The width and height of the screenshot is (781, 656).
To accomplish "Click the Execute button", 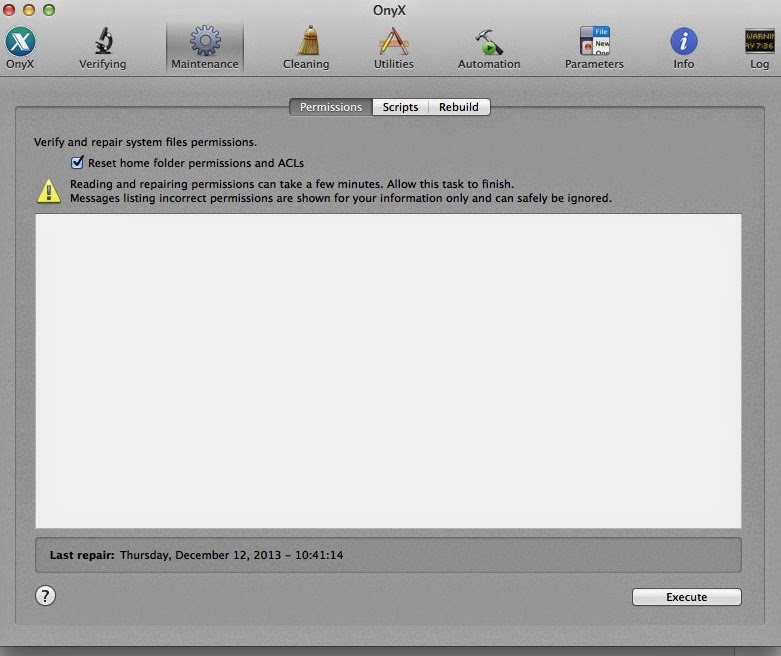I will point(686,597).
